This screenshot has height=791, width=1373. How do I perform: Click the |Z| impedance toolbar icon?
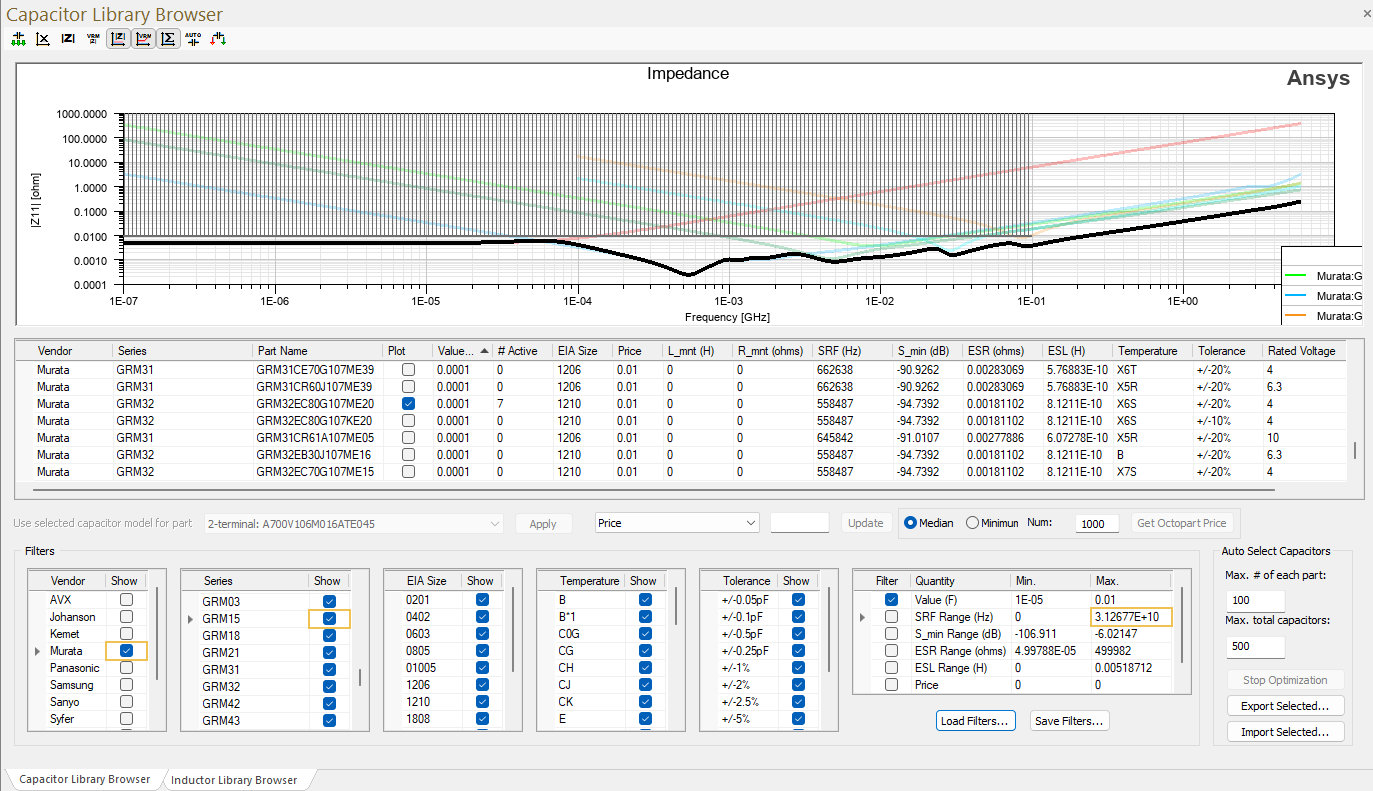pos(68,39)
